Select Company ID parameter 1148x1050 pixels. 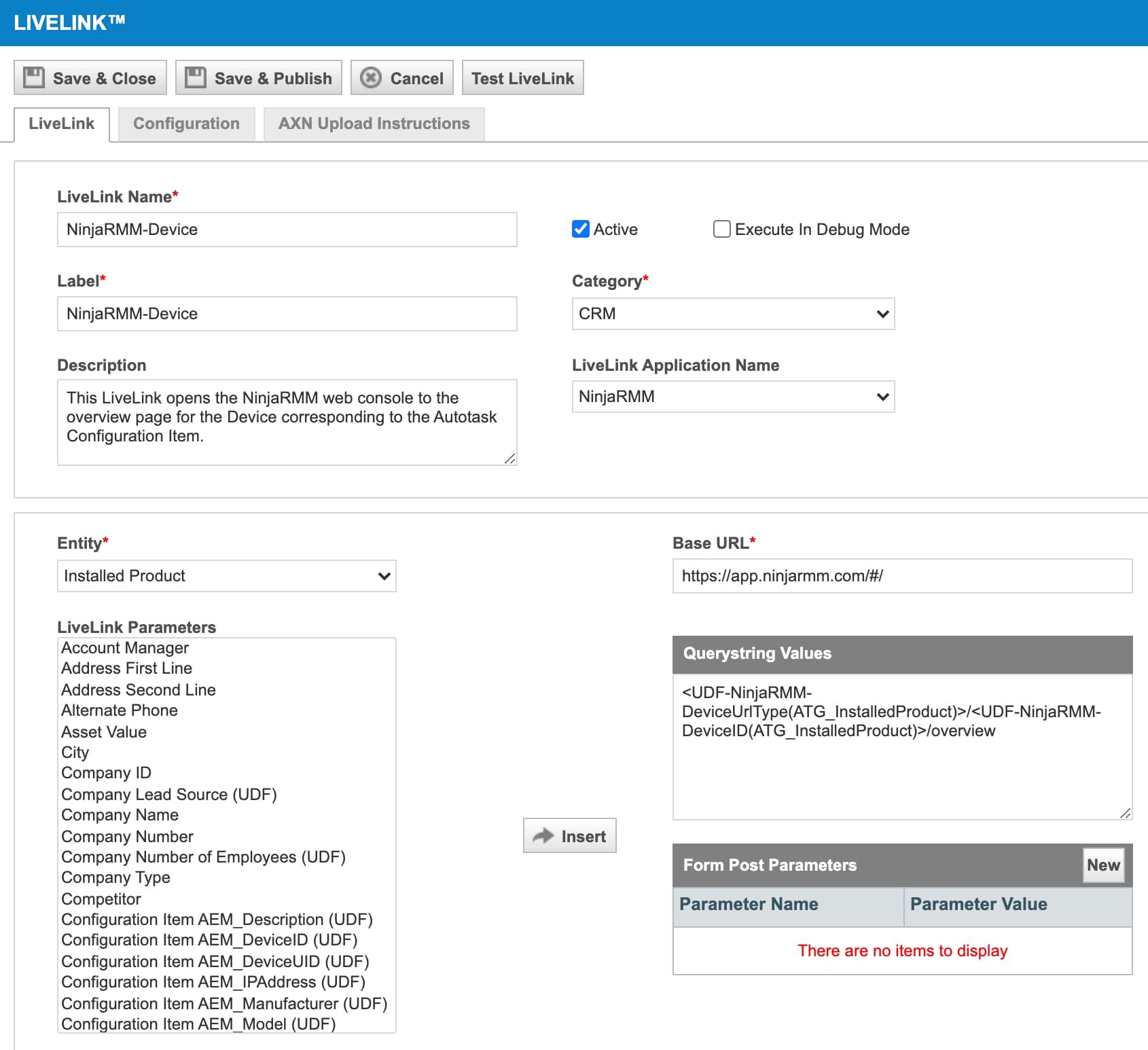click(x=227, y=773)
